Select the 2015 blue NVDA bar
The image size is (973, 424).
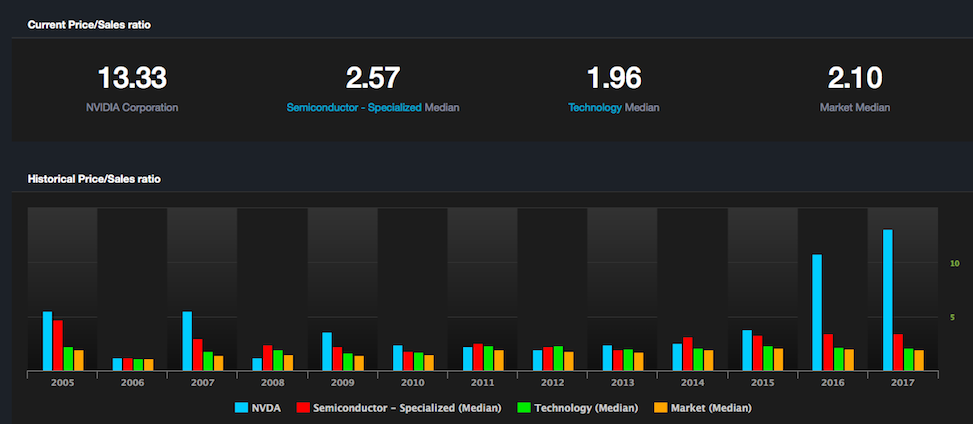(747, 350)
